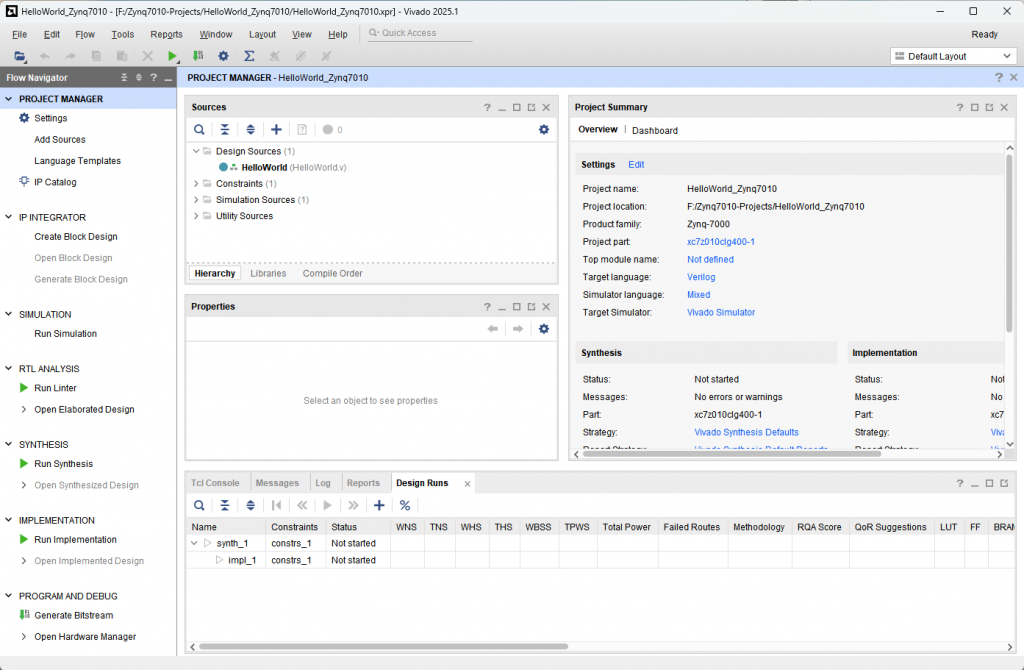The height and width of the screenshot is (670, 1024).
Task: Collapse the PROJECT MANAGER section
Action: [x=8, y=99]
